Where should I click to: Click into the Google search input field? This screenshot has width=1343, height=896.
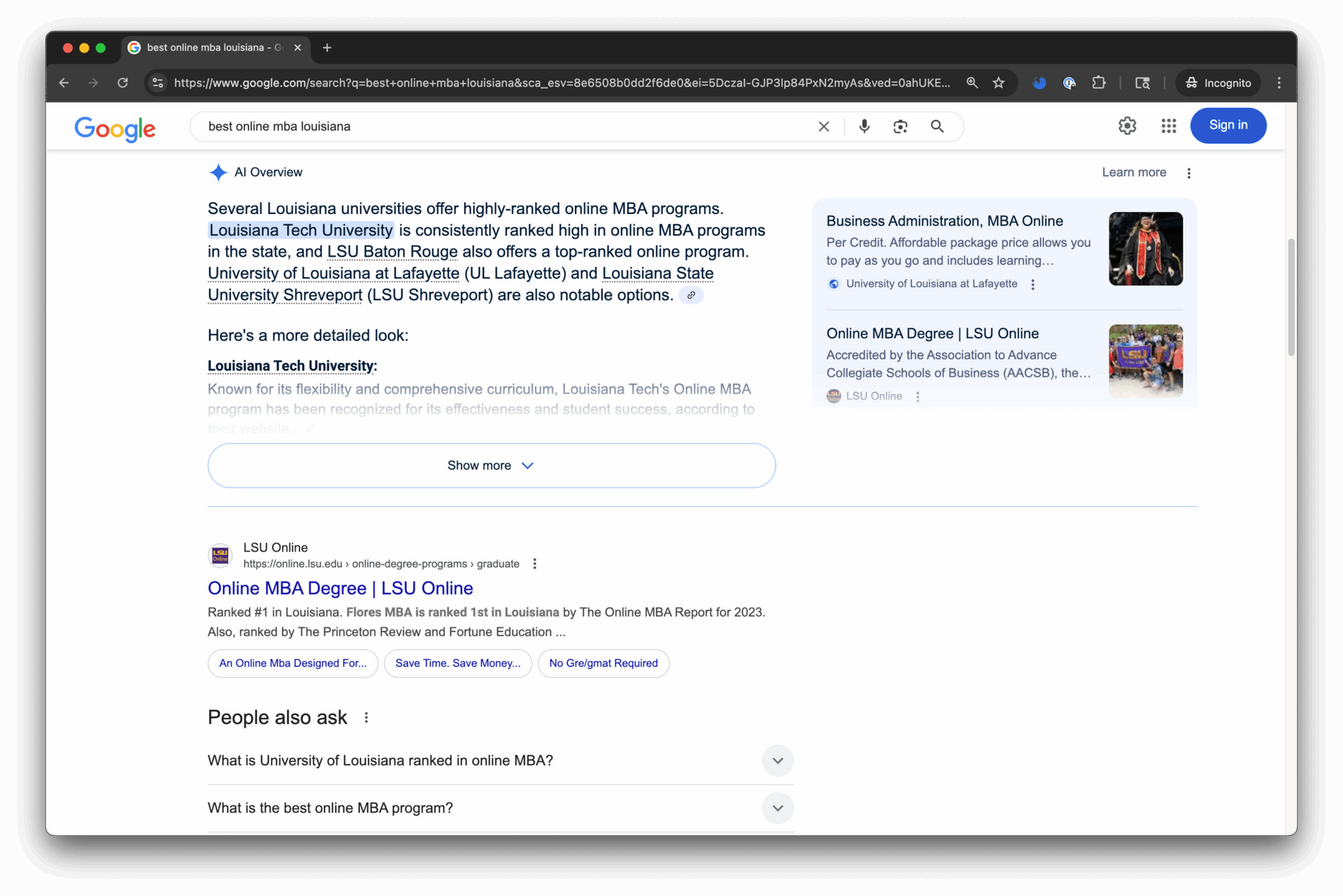[507, 127]
